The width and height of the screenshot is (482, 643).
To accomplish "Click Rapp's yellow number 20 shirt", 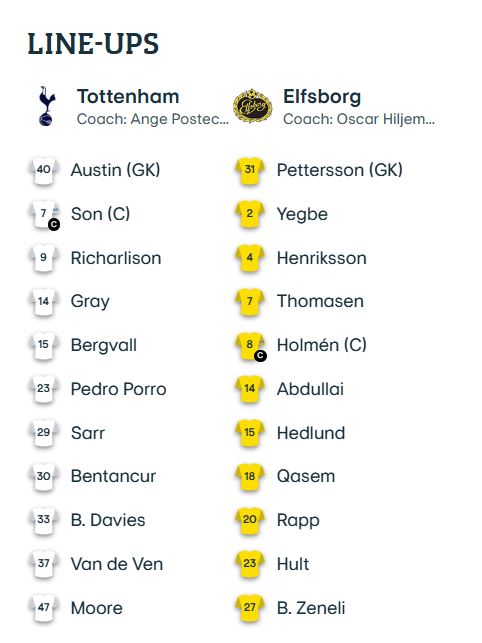I will pyautogui.click(x=250, y=521).
